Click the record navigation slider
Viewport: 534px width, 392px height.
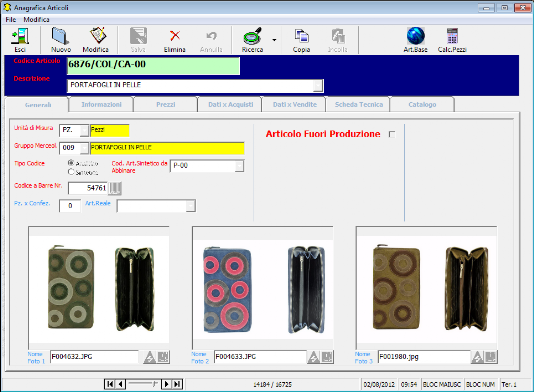[143, 384]
